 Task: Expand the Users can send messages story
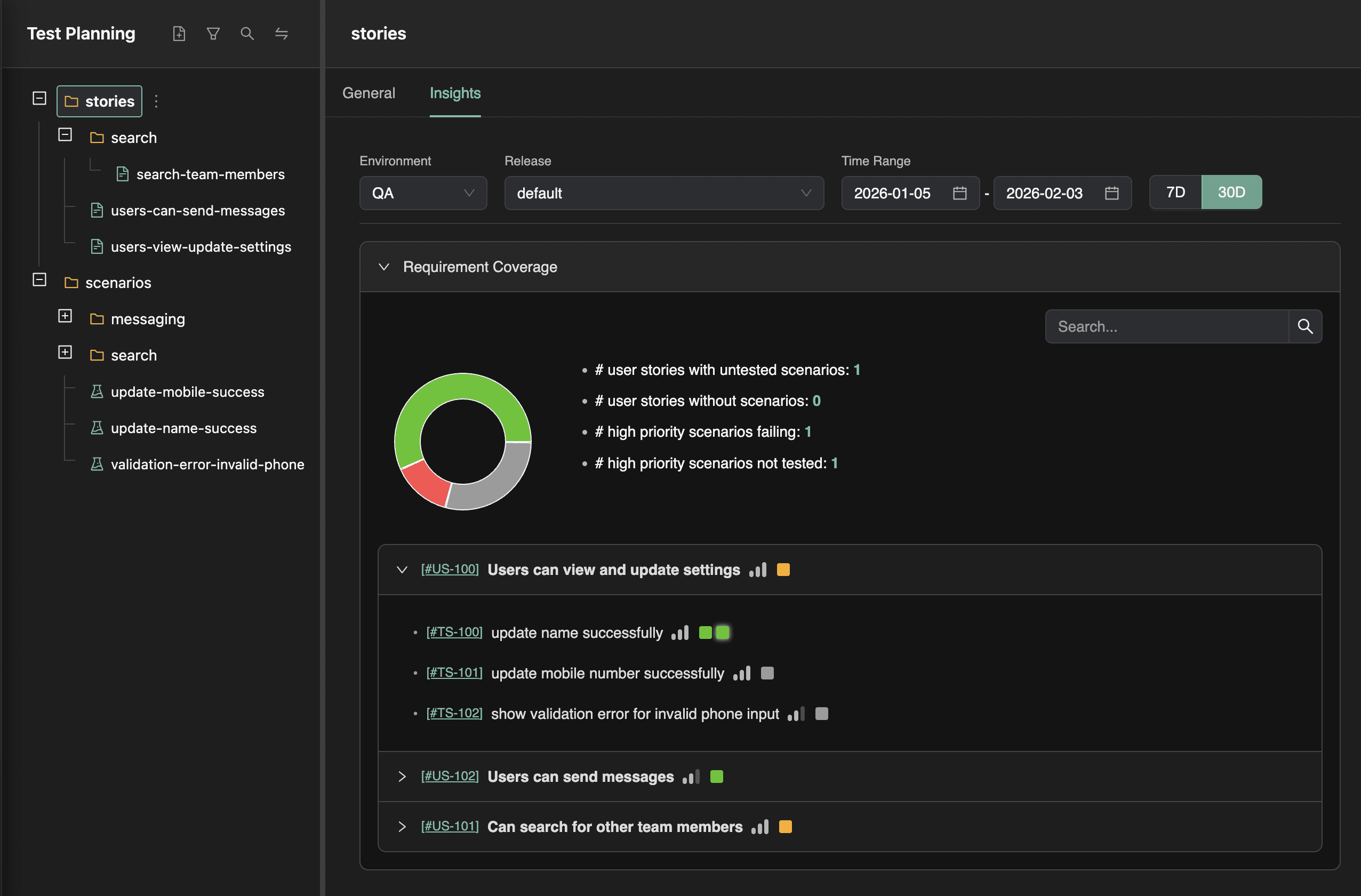click(402, 777)
